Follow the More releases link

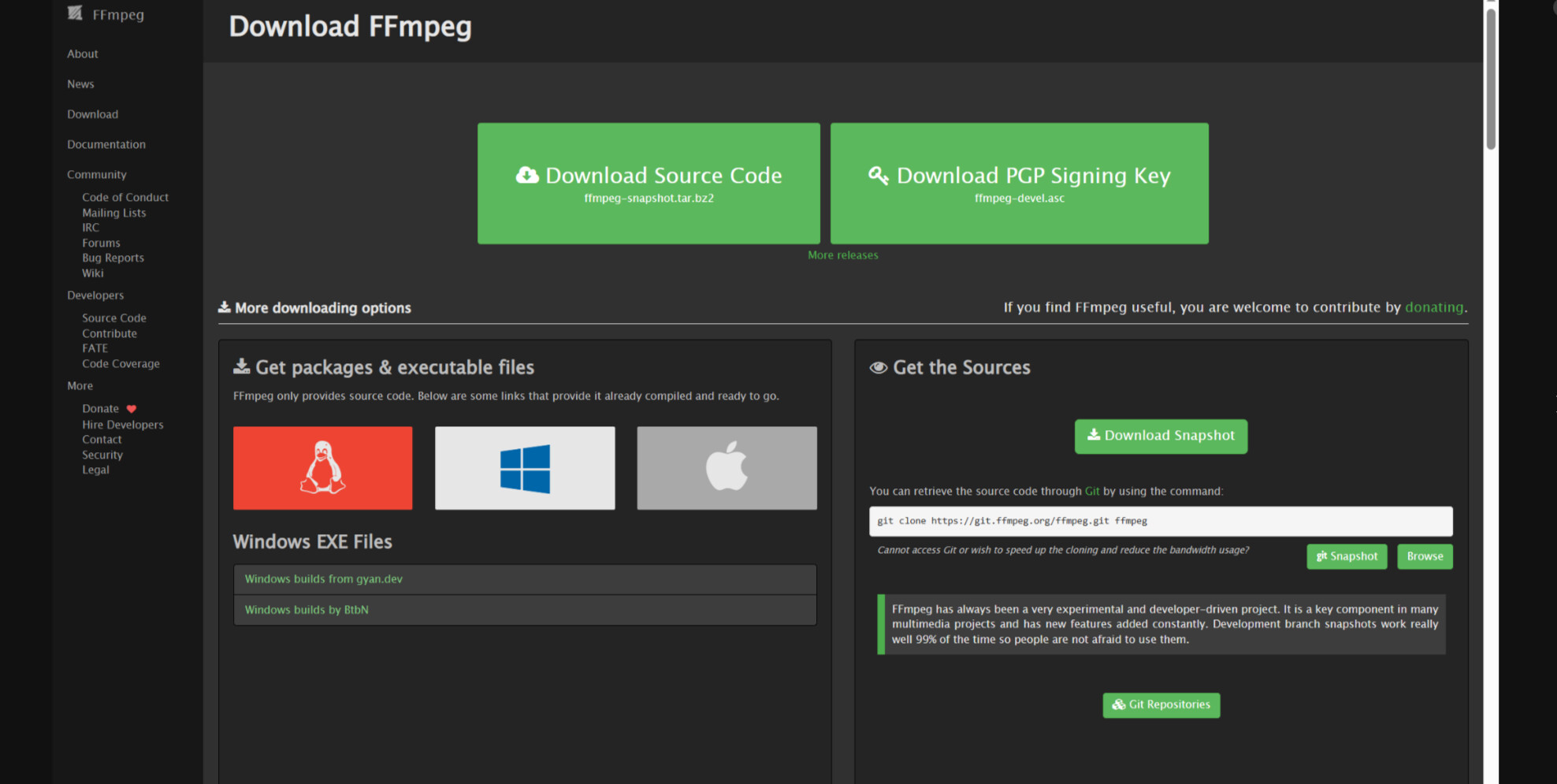842,255
